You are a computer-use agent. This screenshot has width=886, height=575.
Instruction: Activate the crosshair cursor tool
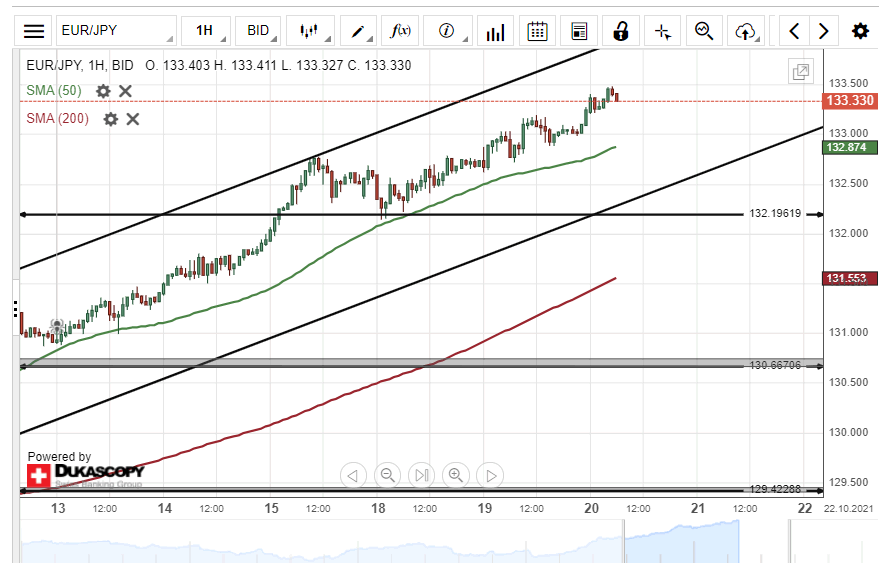(x=662, y=31)
